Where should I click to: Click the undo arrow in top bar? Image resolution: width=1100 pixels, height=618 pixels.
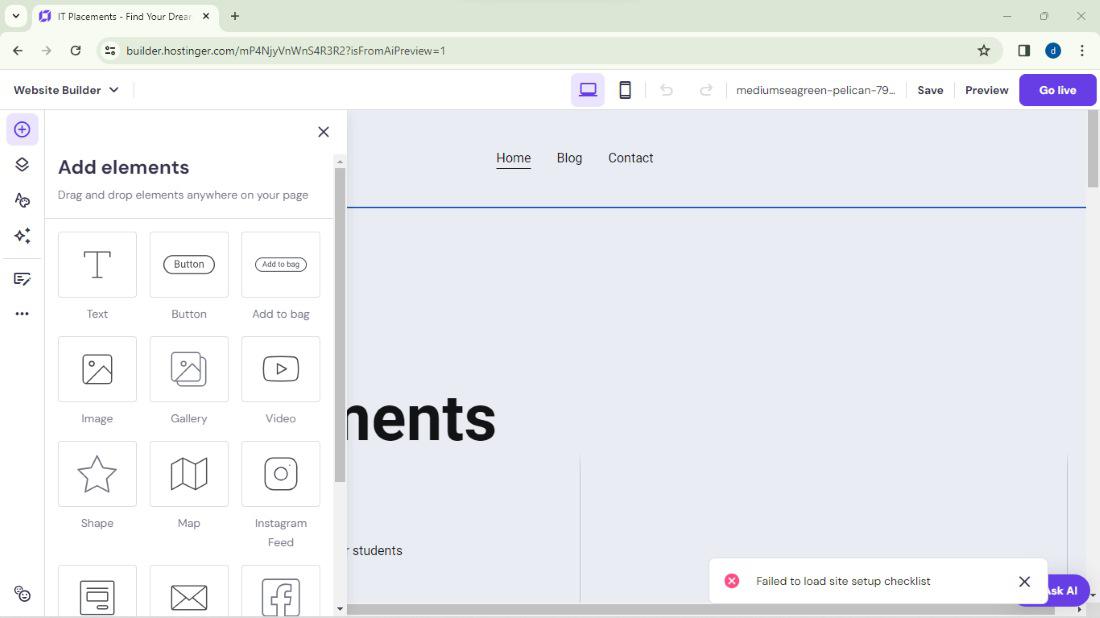click(666, 90)
